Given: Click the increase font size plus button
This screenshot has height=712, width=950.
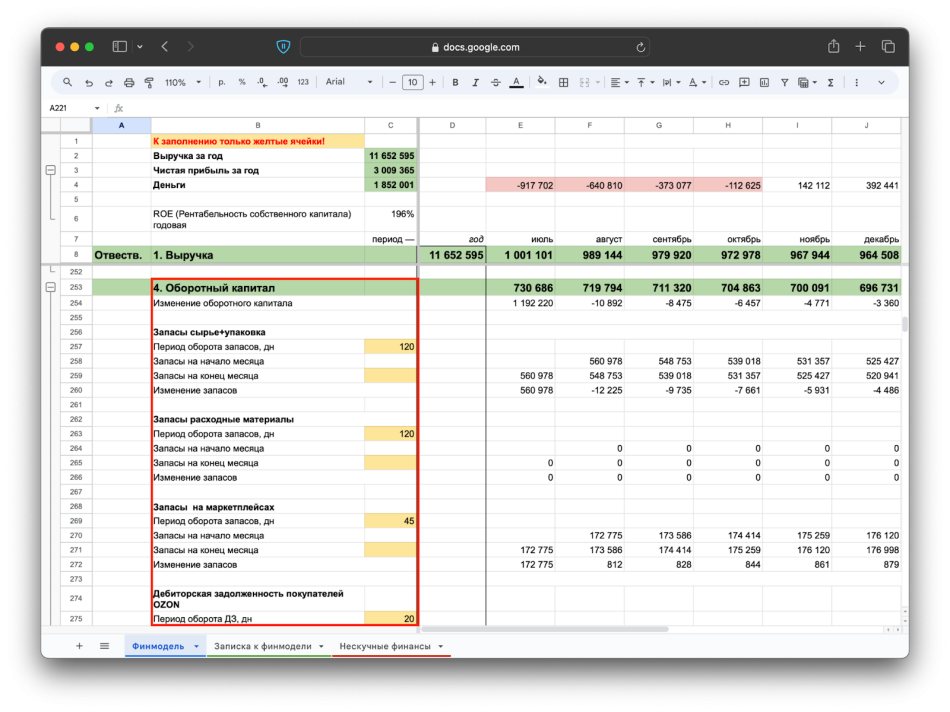Looking at the screenshot, I should (x=432, y=83).
